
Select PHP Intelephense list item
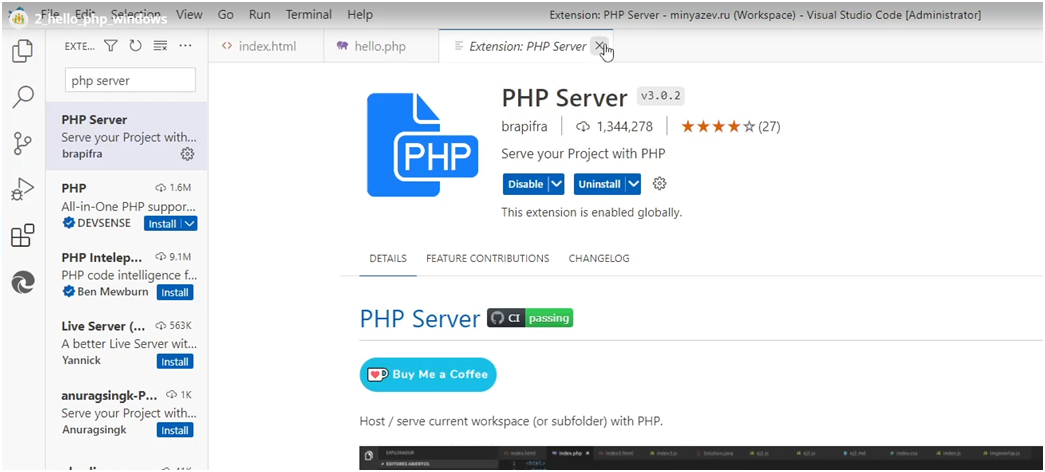(x=127, y=274)
